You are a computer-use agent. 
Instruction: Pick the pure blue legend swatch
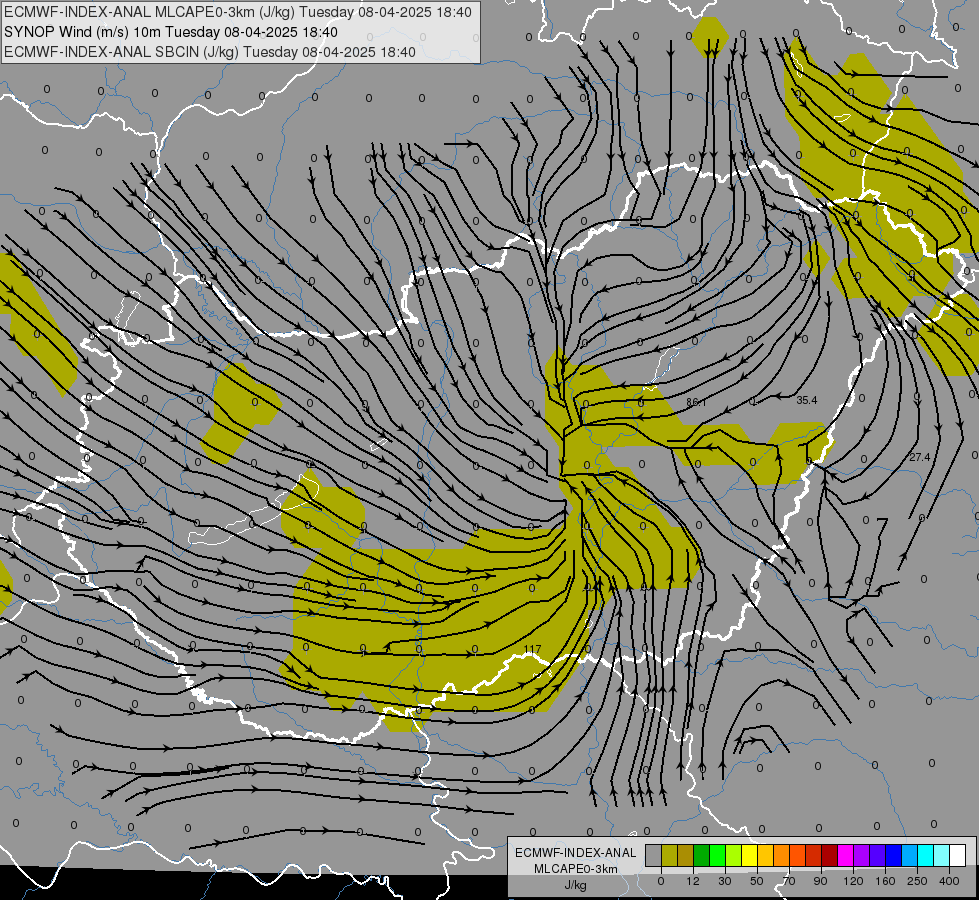point(894,855)
